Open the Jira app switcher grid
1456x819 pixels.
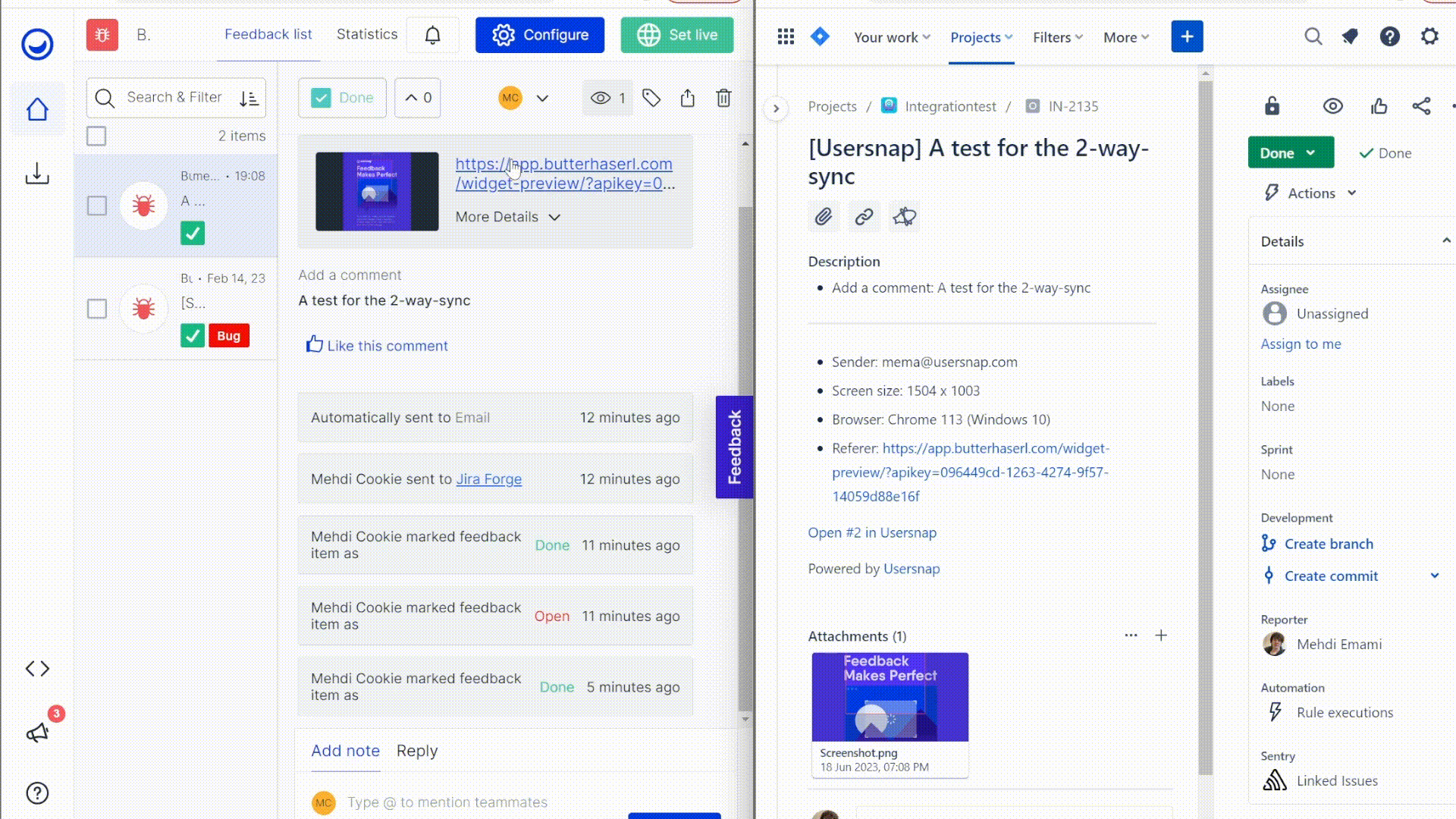coord(786,36)
